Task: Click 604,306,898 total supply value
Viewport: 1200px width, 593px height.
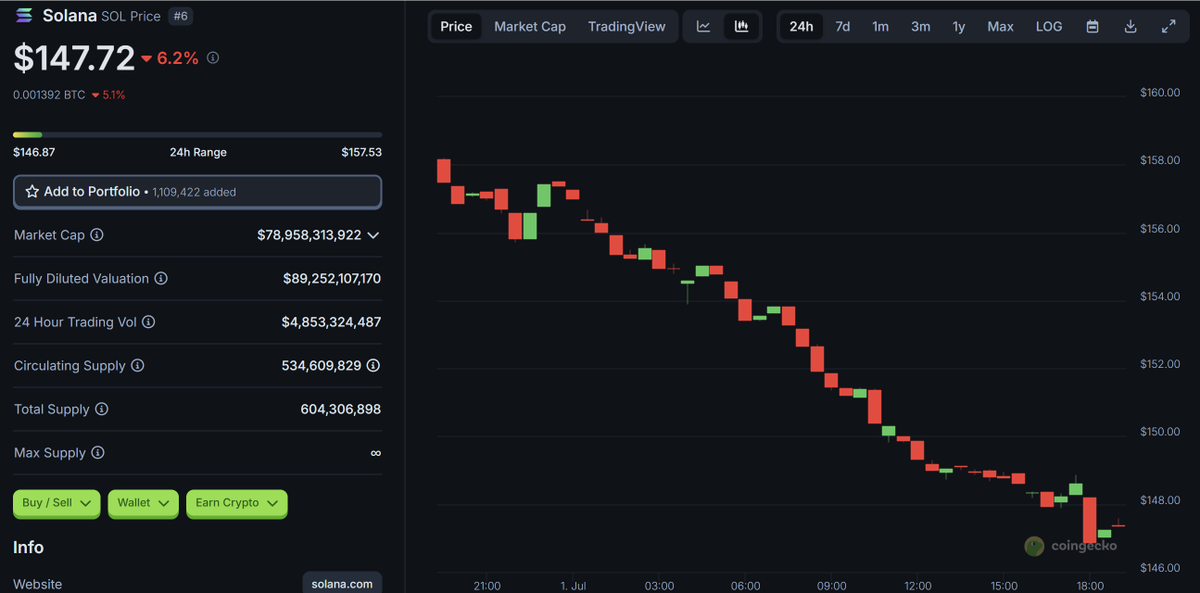Action: click(x=340, y=410)
